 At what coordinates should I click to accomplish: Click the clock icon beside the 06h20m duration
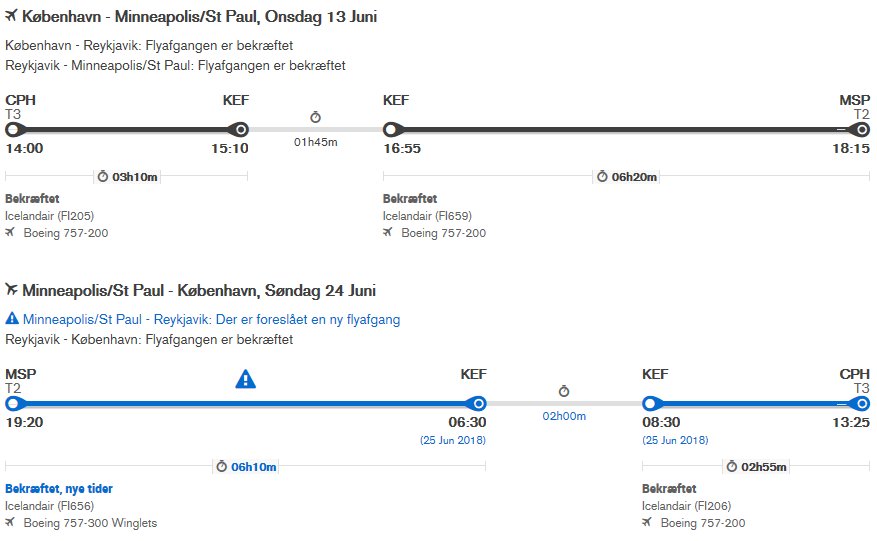pos(602,176)
